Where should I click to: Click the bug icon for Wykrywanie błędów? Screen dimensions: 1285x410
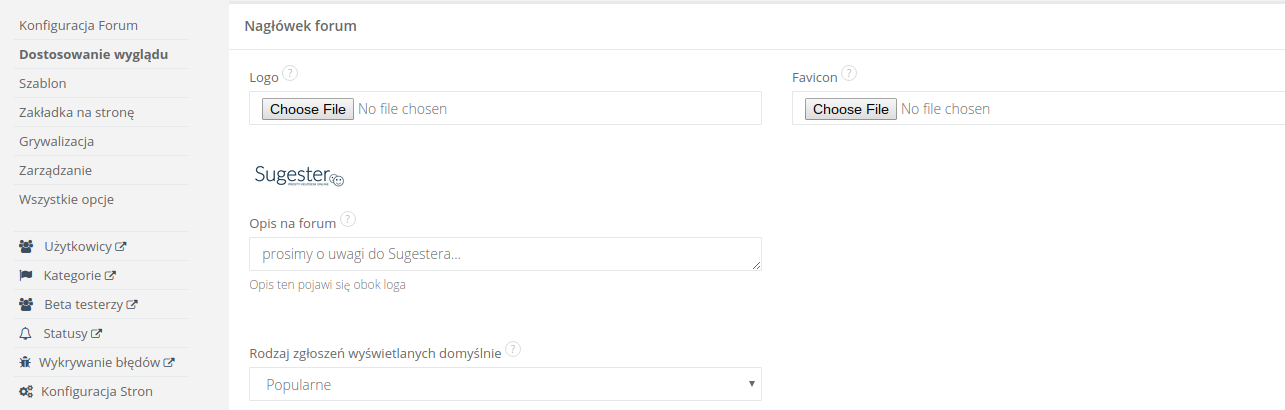(27, 362)
